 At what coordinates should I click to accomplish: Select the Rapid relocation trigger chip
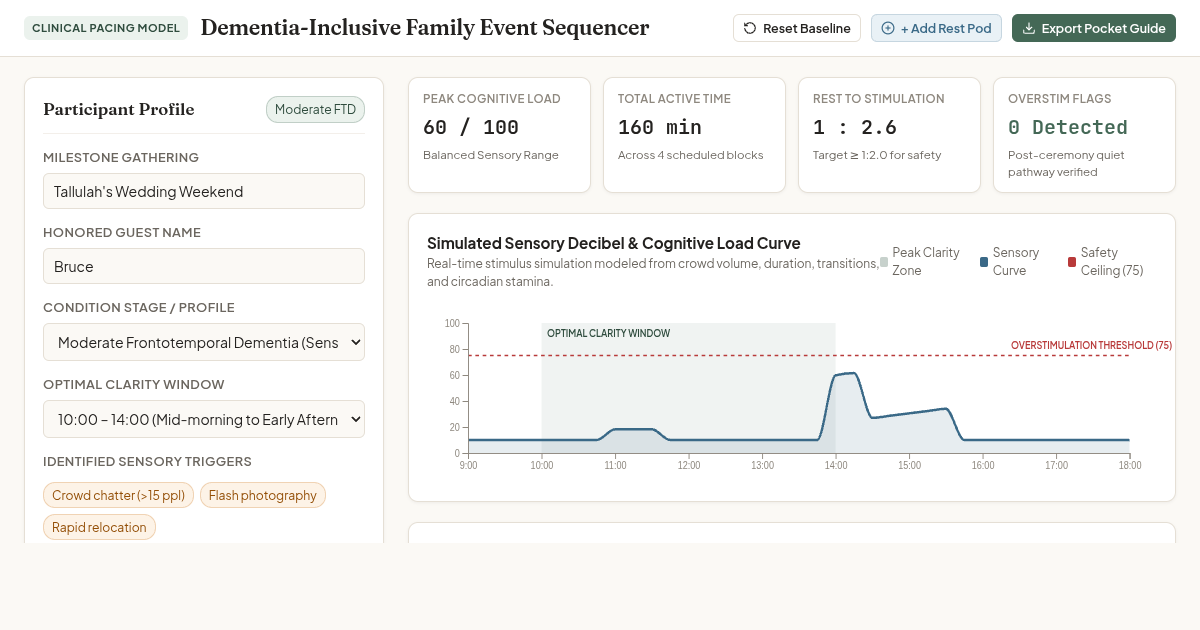tap(99, 527)
